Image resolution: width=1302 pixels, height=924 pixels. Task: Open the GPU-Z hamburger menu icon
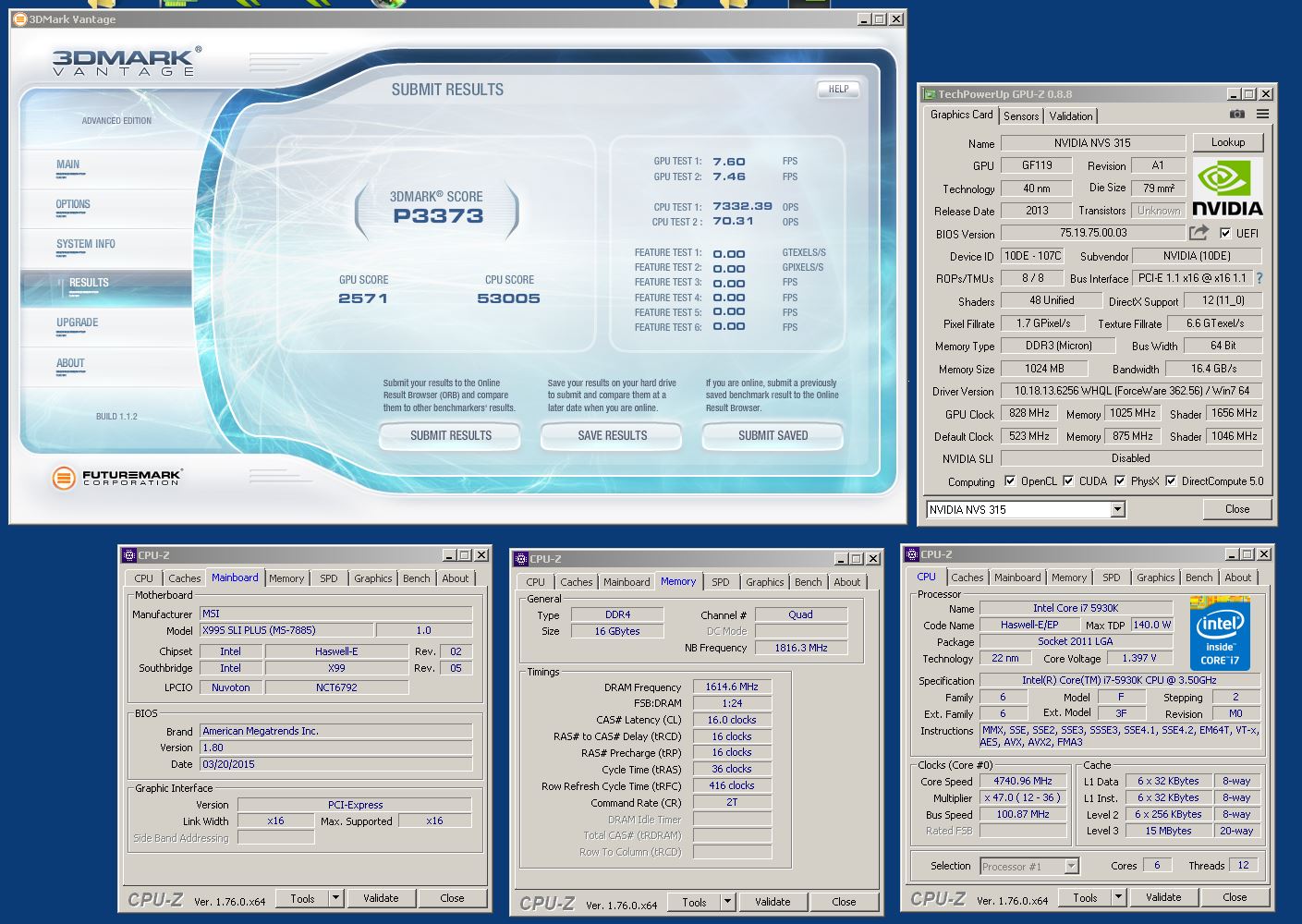[x=1262, y=115]
